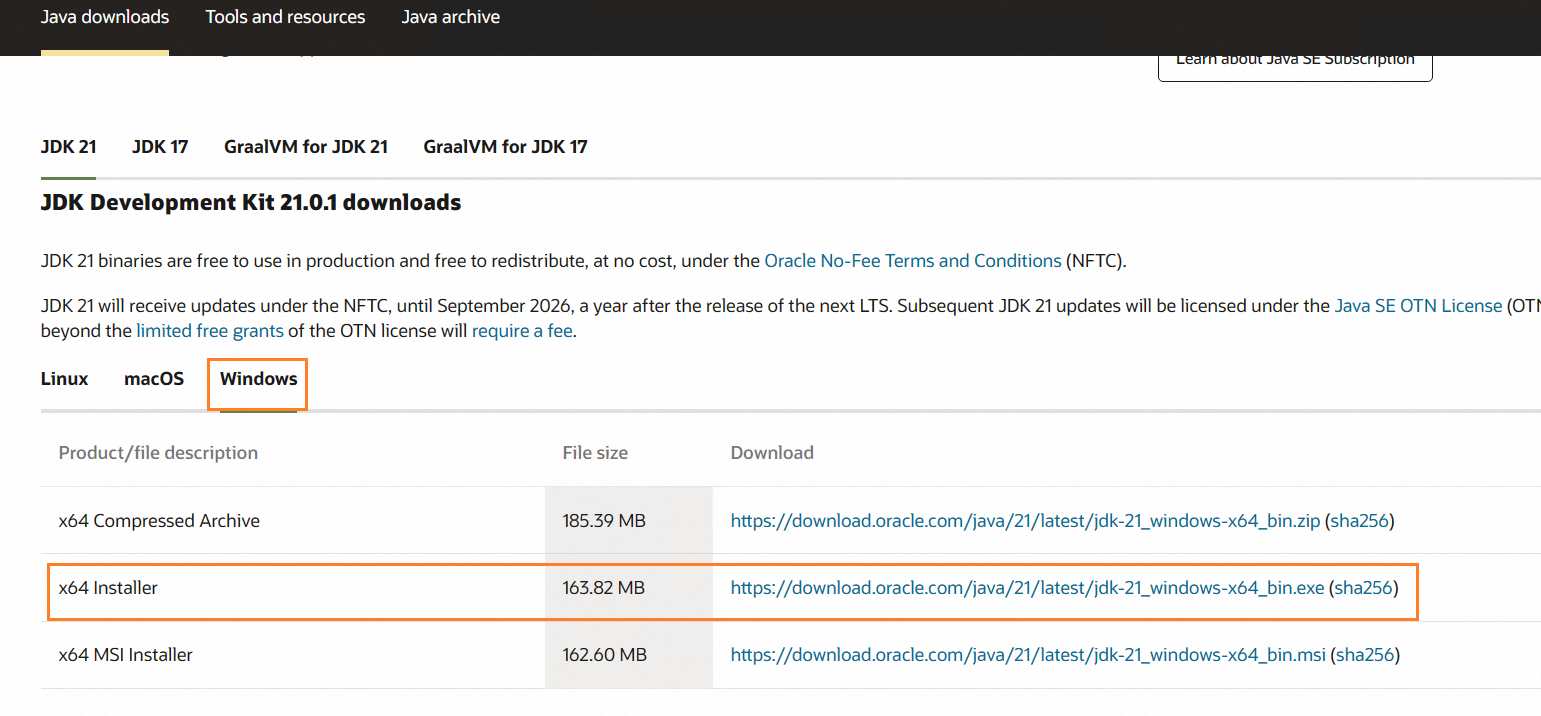This screenshot has width=1541, height=716.
Task: Click the x64 MSI Installer row label
Action: click(x=126, y=655)
